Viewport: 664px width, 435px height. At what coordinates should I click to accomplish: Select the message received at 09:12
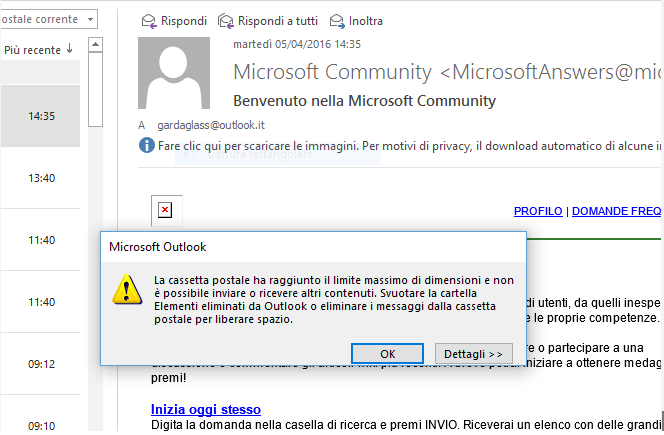click(x=40, y=364)
